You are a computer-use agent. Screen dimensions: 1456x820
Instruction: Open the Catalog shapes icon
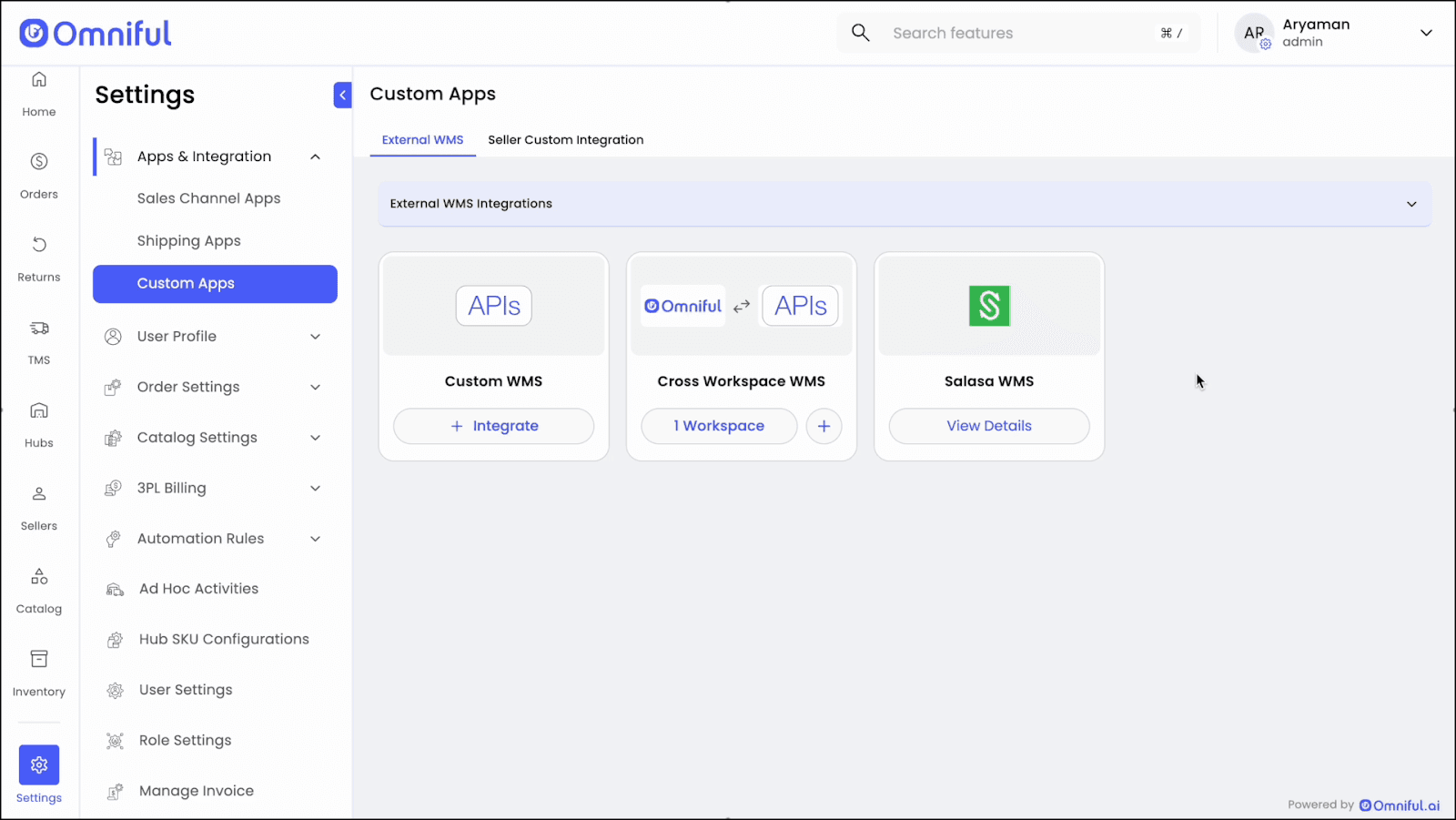[39, 577]
